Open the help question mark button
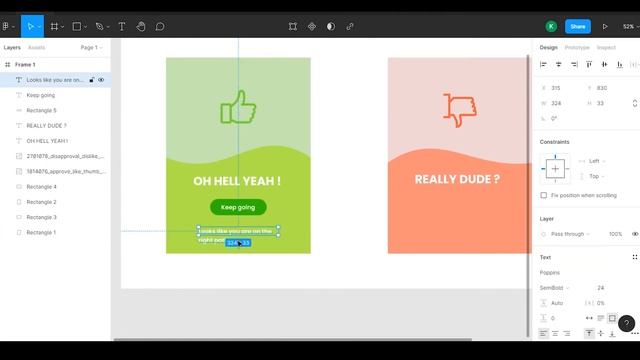 point(626,323)
